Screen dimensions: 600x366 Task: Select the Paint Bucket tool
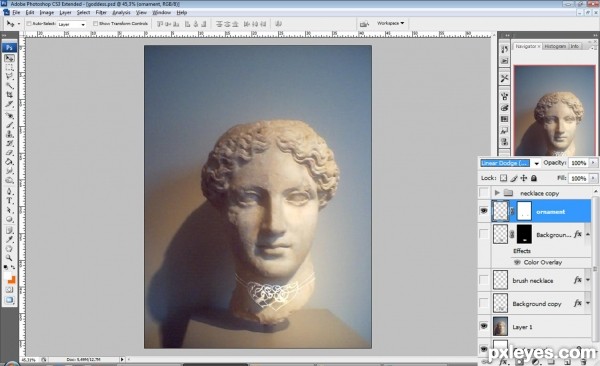coord(9,162)
